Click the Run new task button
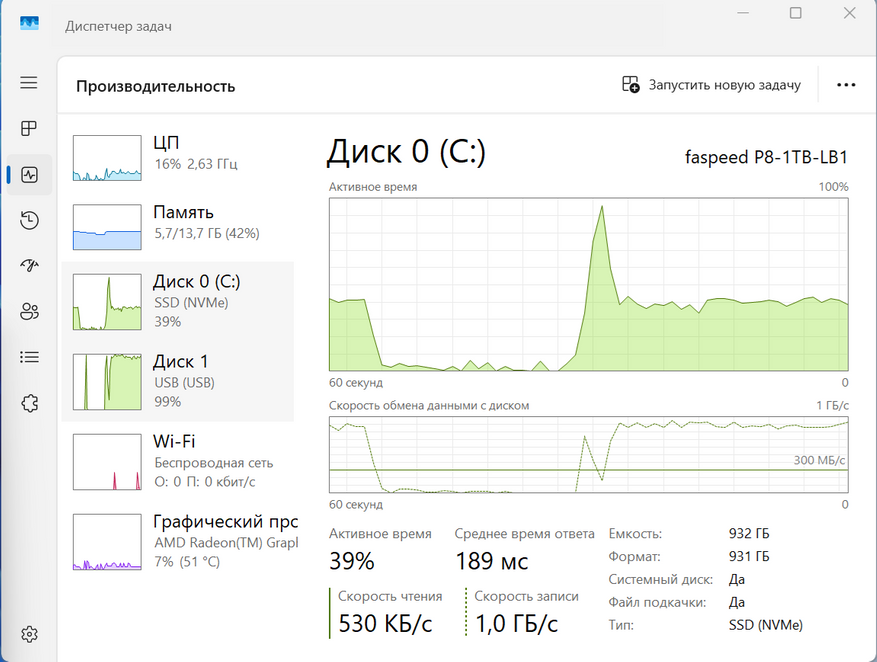This screenshot has width=877, height=662. click(x=711, y=85)
